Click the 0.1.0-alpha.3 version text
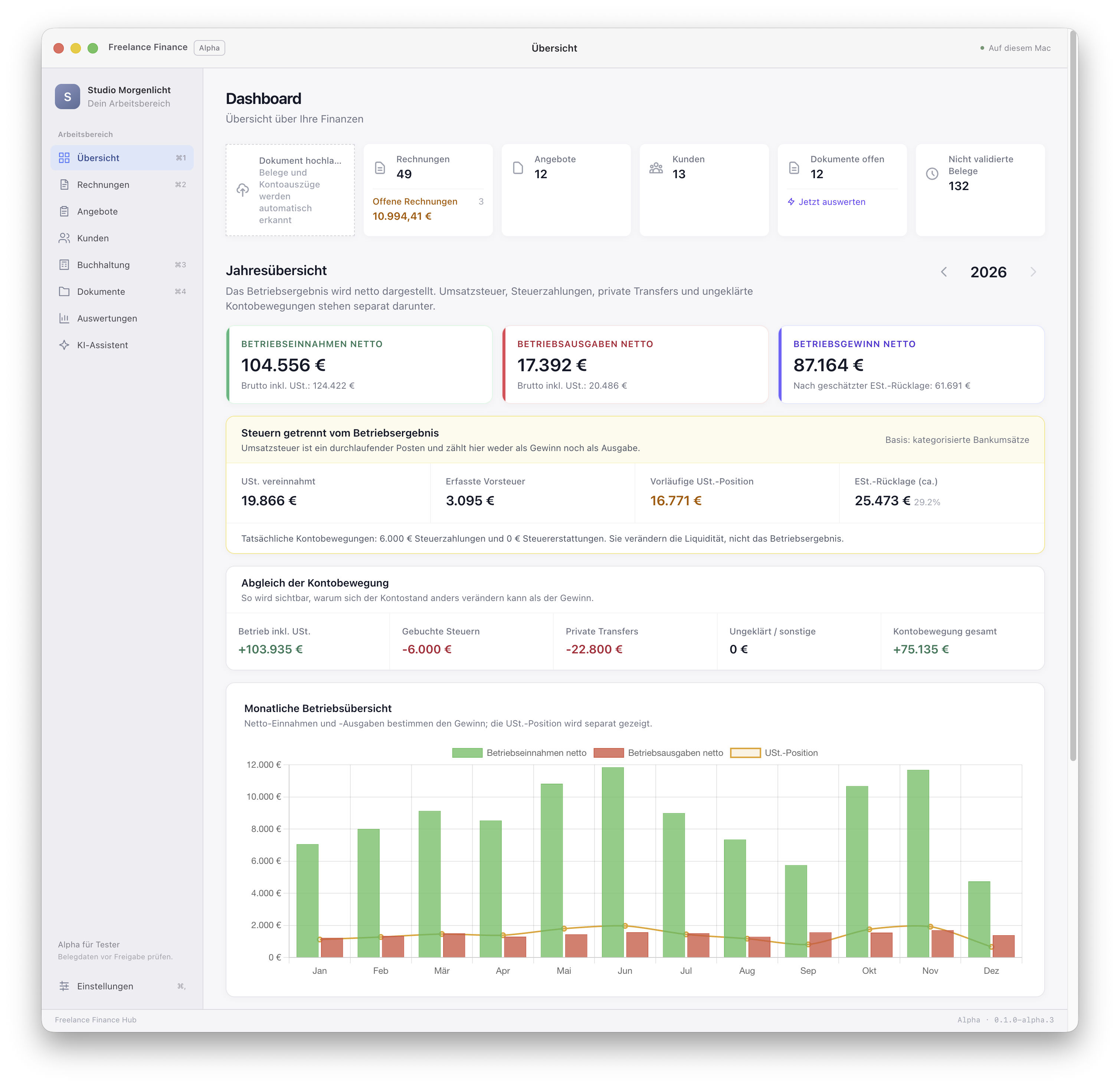This screenshot has height=1087, width=1120. [1024, 1019]
